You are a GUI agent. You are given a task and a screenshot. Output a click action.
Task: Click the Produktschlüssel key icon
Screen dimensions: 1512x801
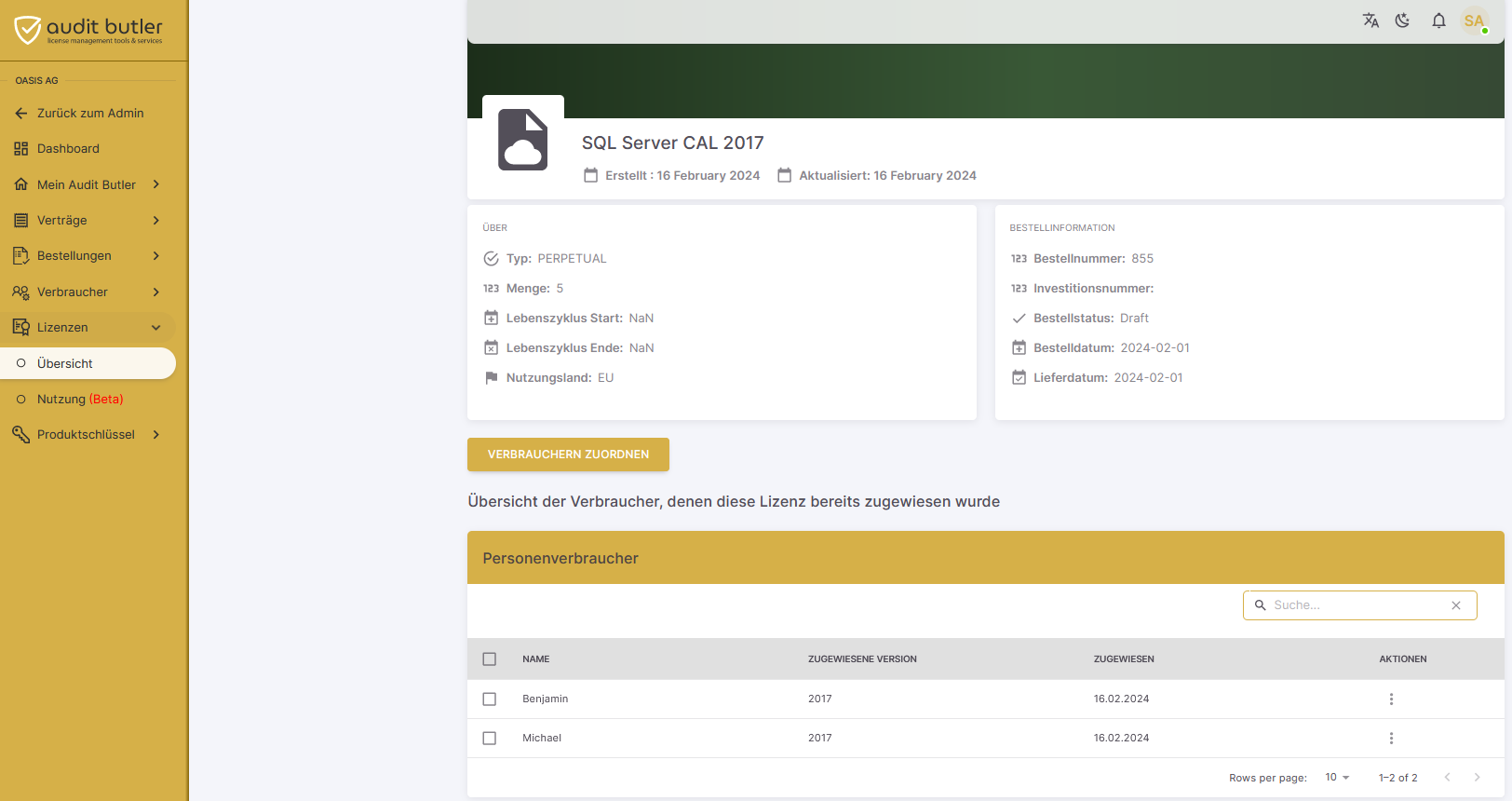[21, 435]
